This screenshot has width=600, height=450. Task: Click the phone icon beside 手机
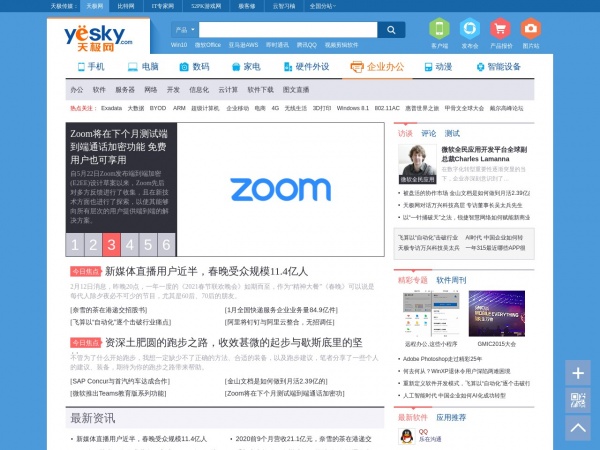click(x=81, y=67)
